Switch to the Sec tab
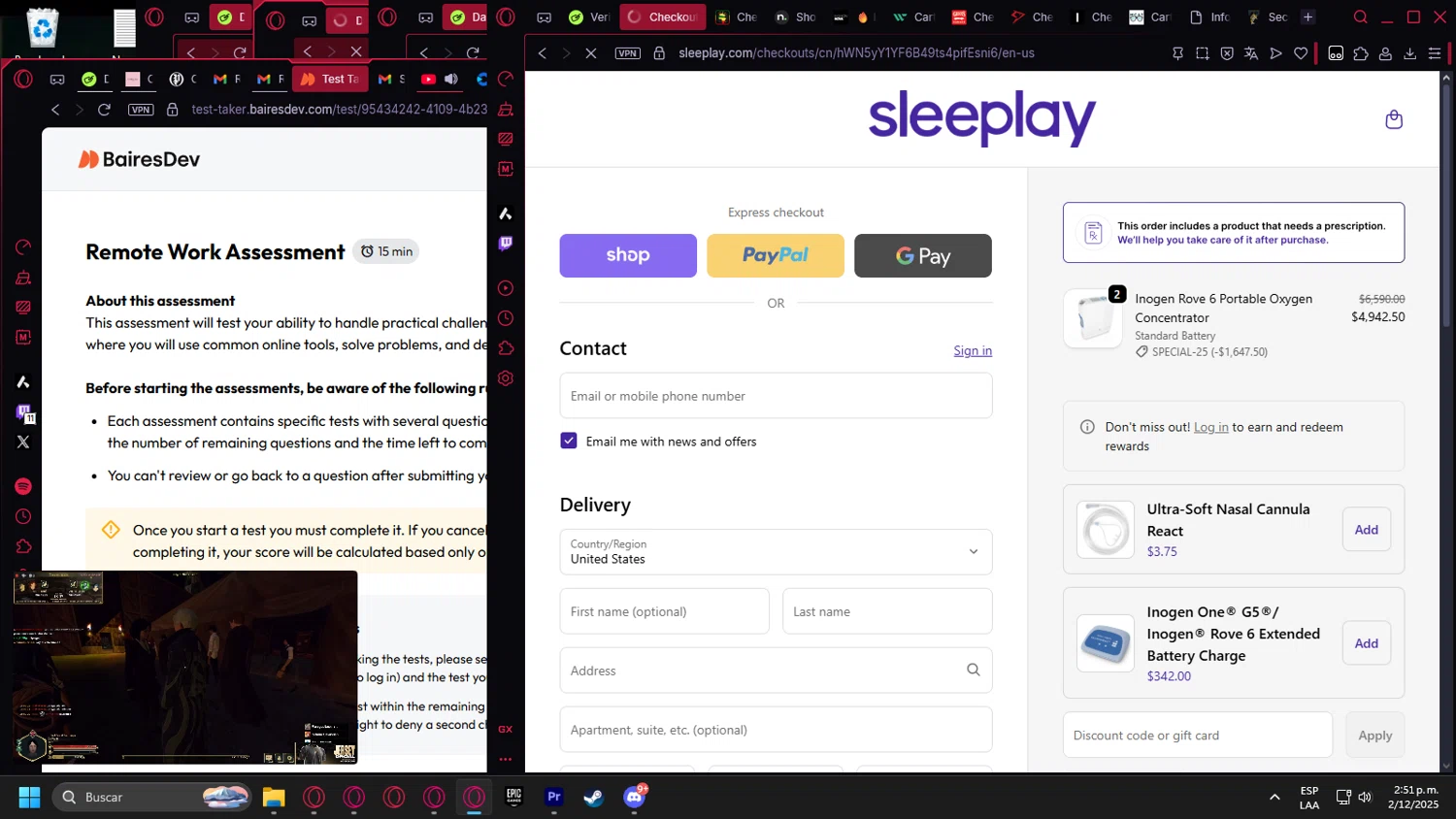 pyautogui.click(x=1268, y=16)
